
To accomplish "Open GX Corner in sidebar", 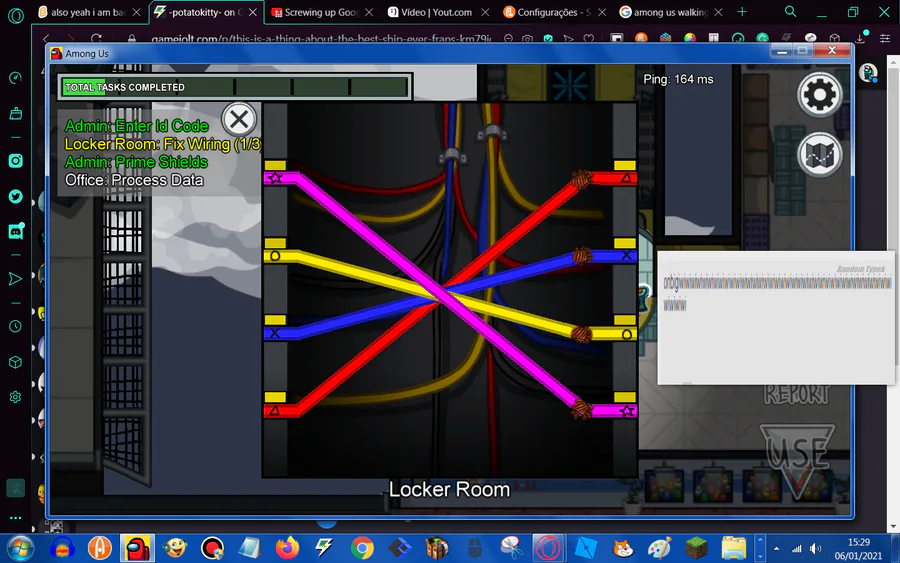I will click(15, 114).
